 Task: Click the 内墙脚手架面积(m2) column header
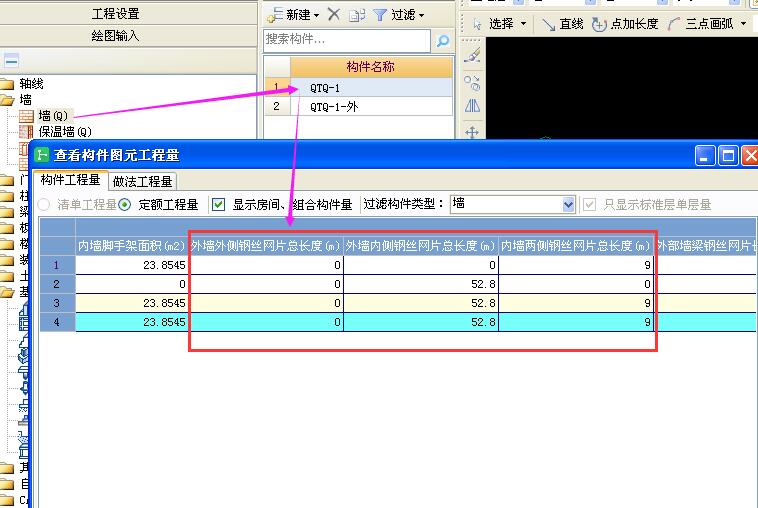(x=131, y=246)
